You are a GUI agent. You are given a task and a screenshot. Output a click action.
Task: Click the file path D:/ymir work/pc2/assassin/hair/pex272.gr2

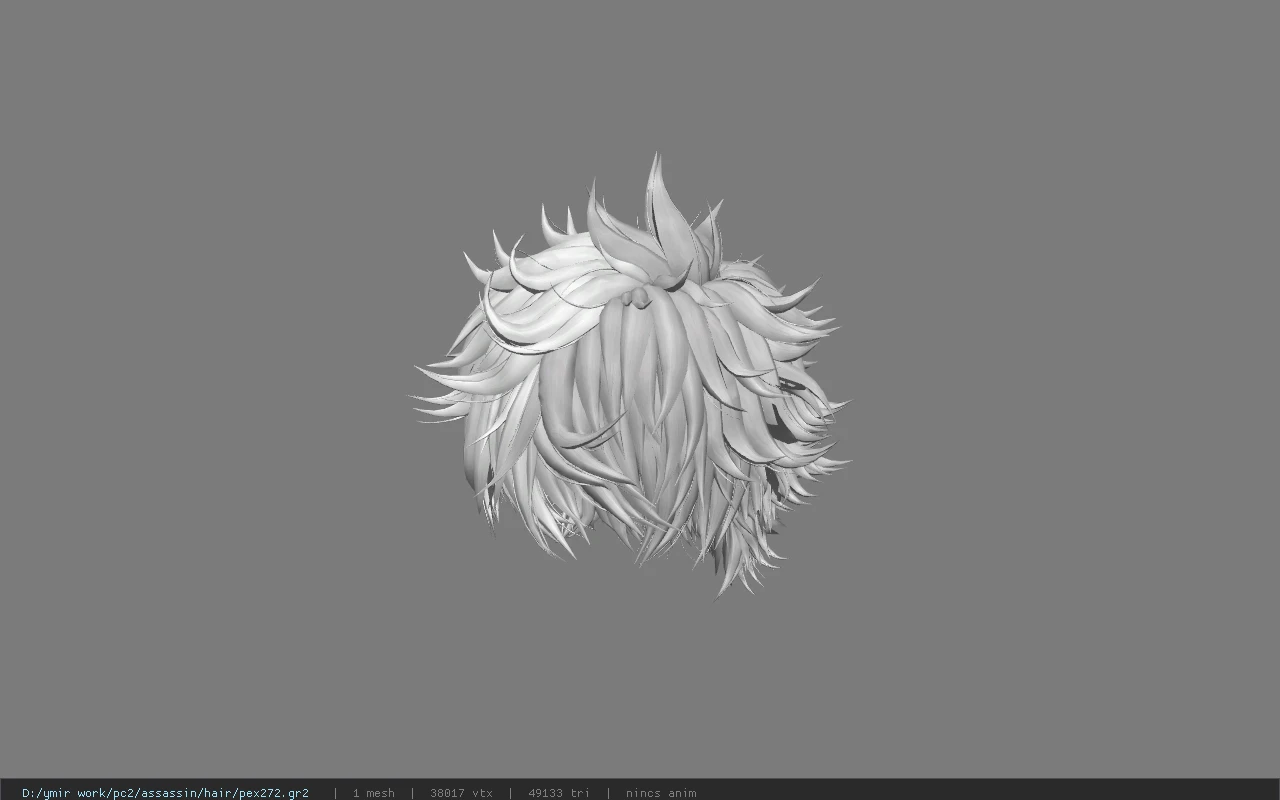point(165,793)
